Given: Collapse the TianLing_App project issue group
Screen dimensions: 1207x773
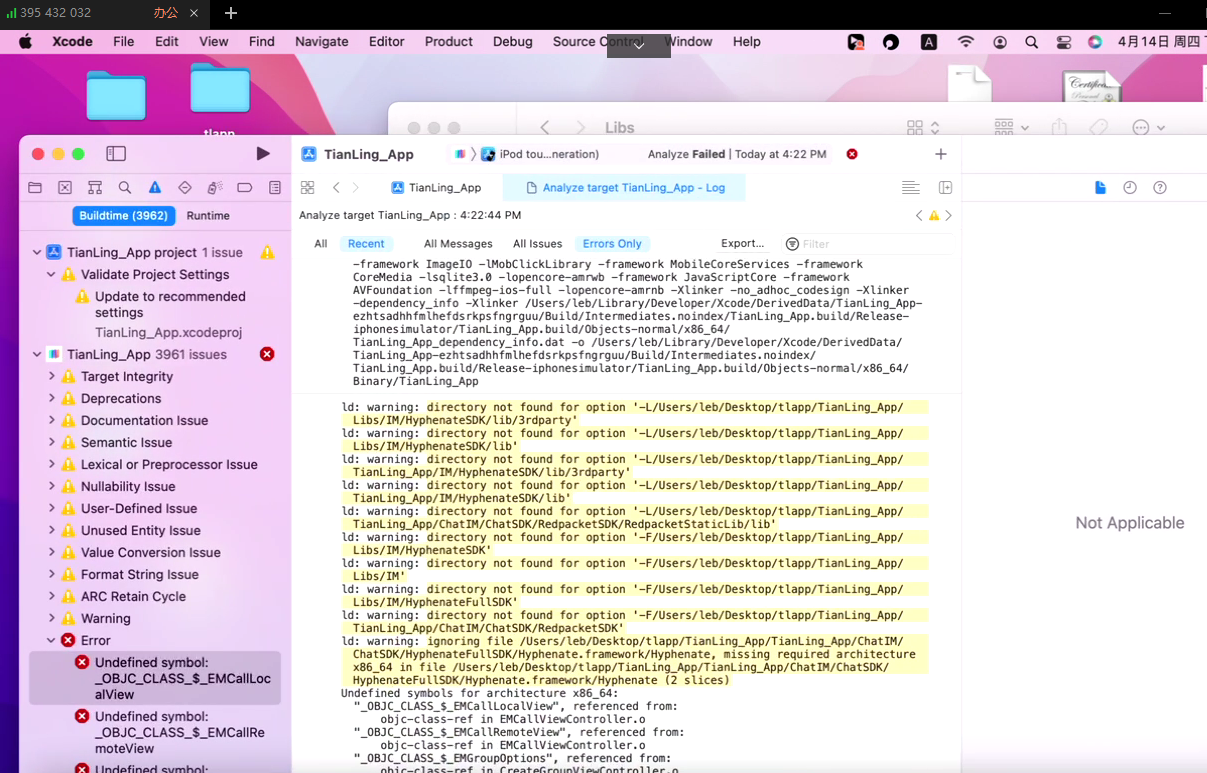Looking at the screenshot, I should click(x=37, y=253).
